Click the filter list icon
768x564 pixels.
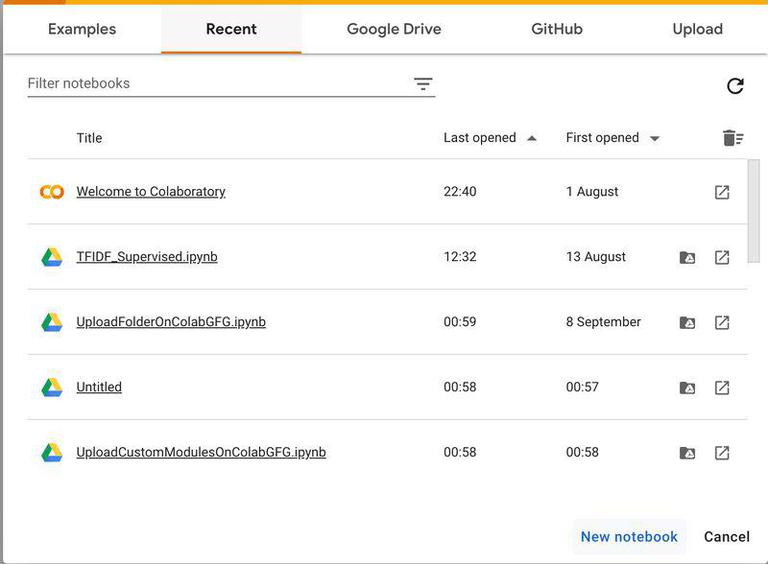(423, 84)
